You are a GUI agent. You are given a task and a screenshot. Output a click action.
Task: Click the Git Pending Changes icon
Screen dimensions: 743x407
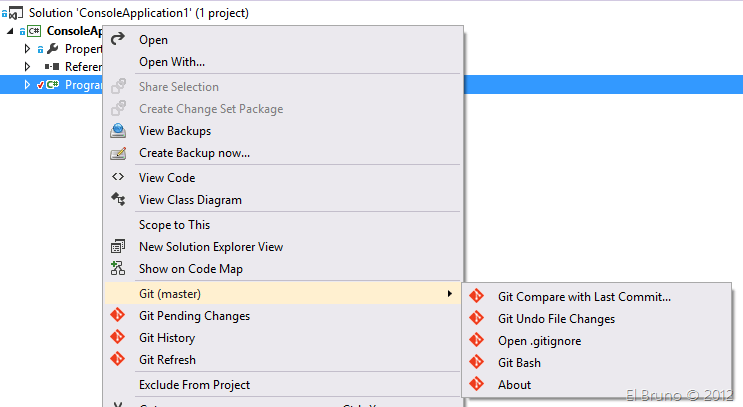[118, 316]
